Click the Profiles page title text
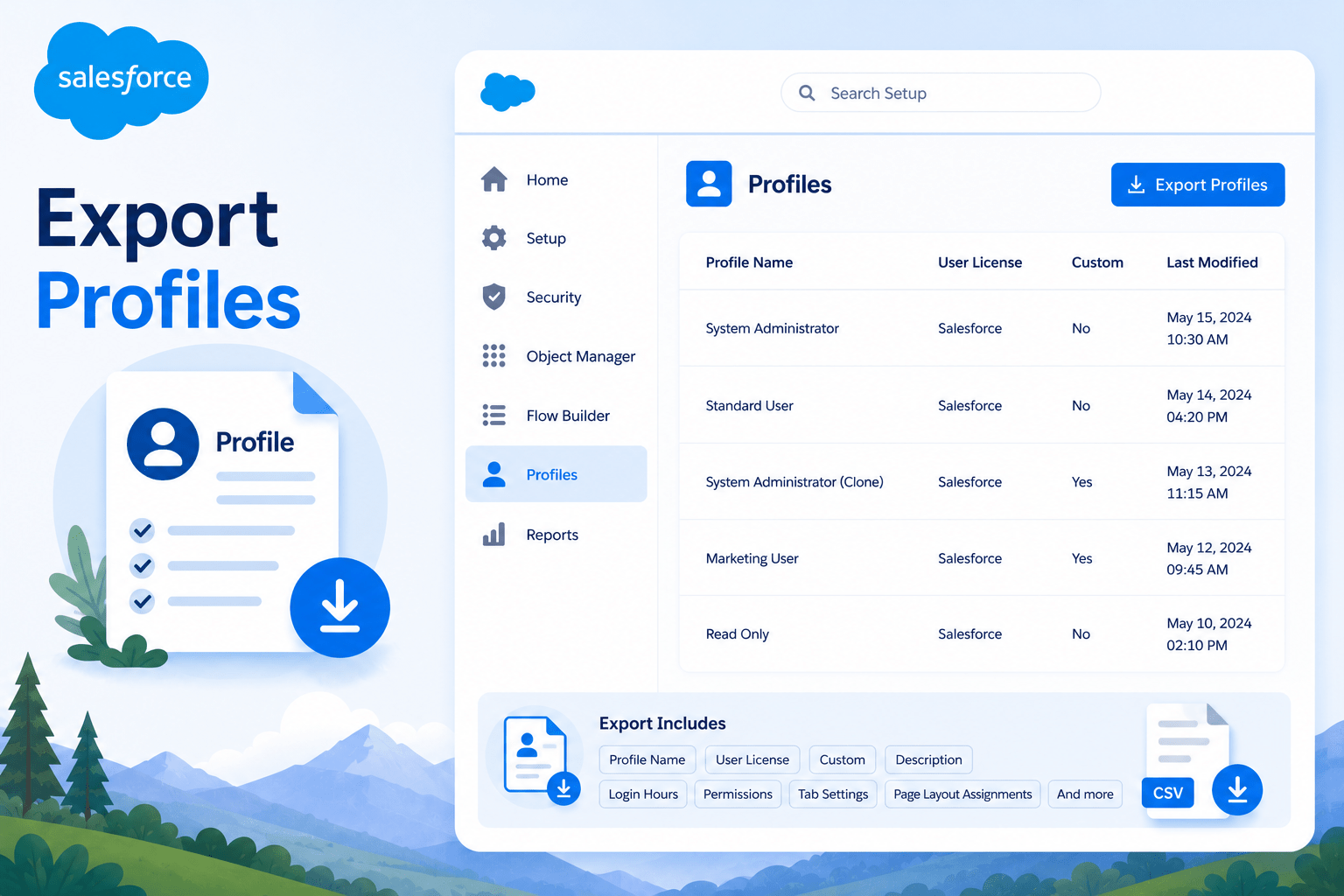The height and width of the screenshot is (896, 1344). pos(789,185)
